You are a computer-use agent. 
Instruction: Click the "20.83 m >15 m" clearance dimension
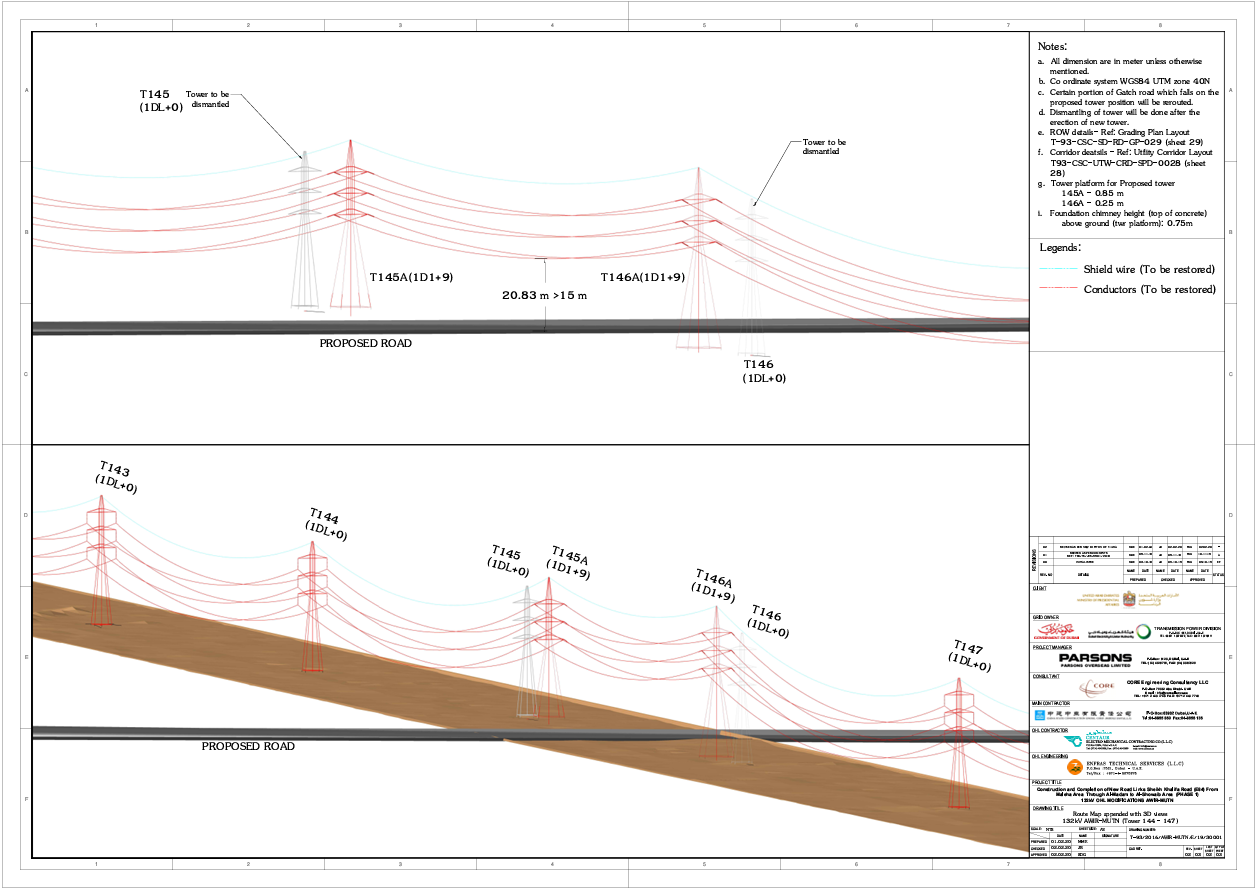[x=544, y=296]
